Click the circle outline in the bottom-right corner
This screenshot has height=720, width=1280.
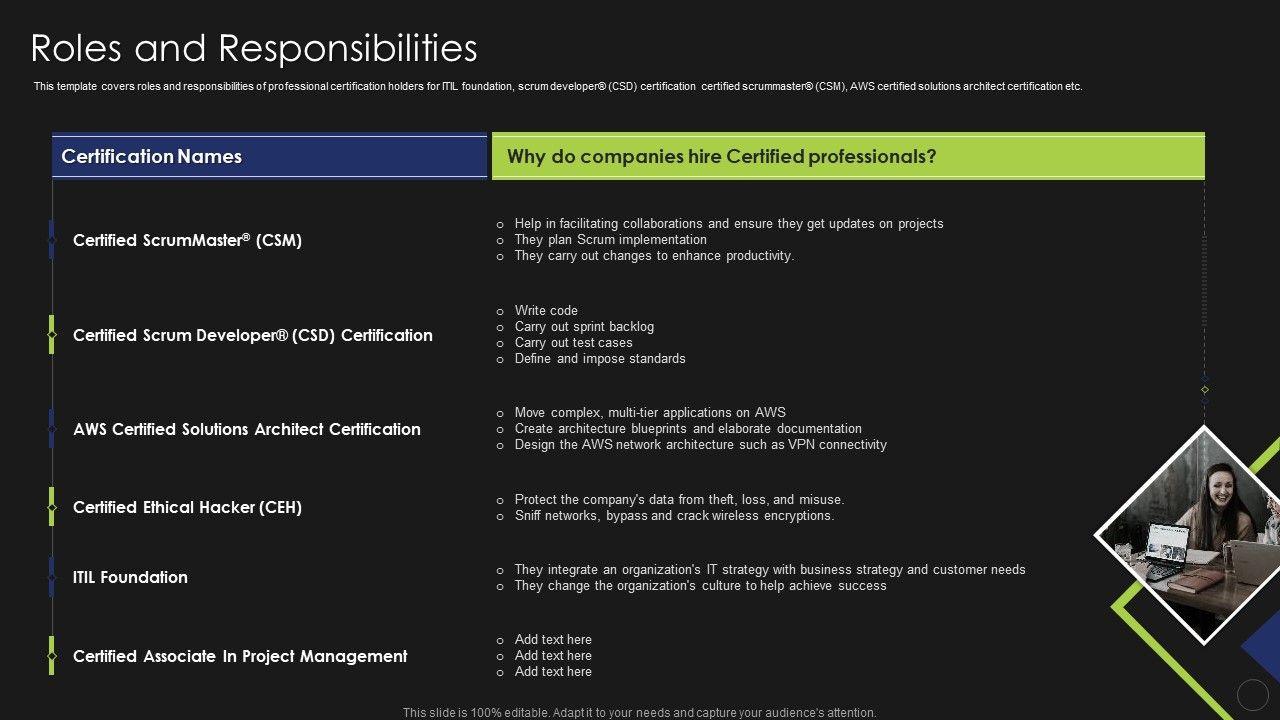pos(1252,694)
